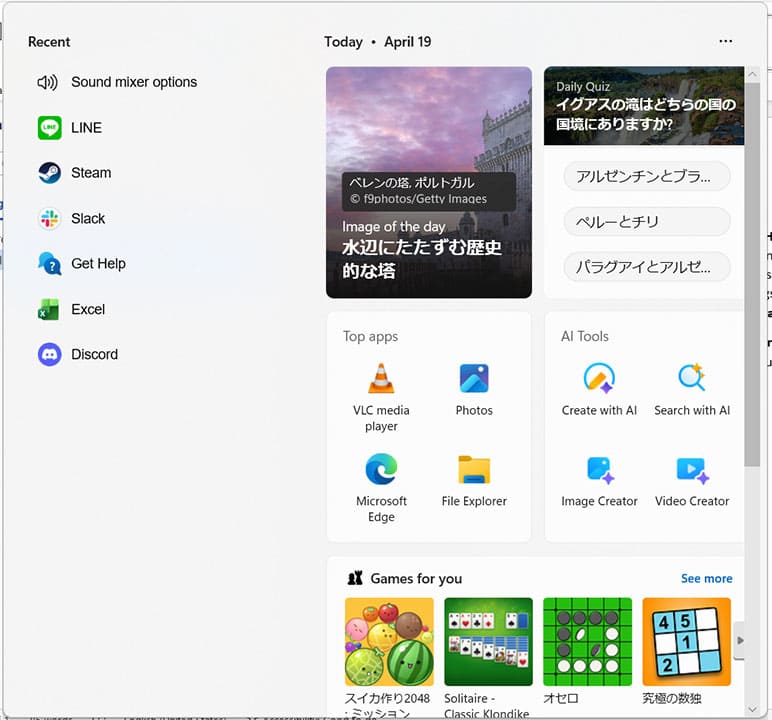The image size is (772, 720).
Task: Click Video Creator label text
Action: (x=692, y=501)
